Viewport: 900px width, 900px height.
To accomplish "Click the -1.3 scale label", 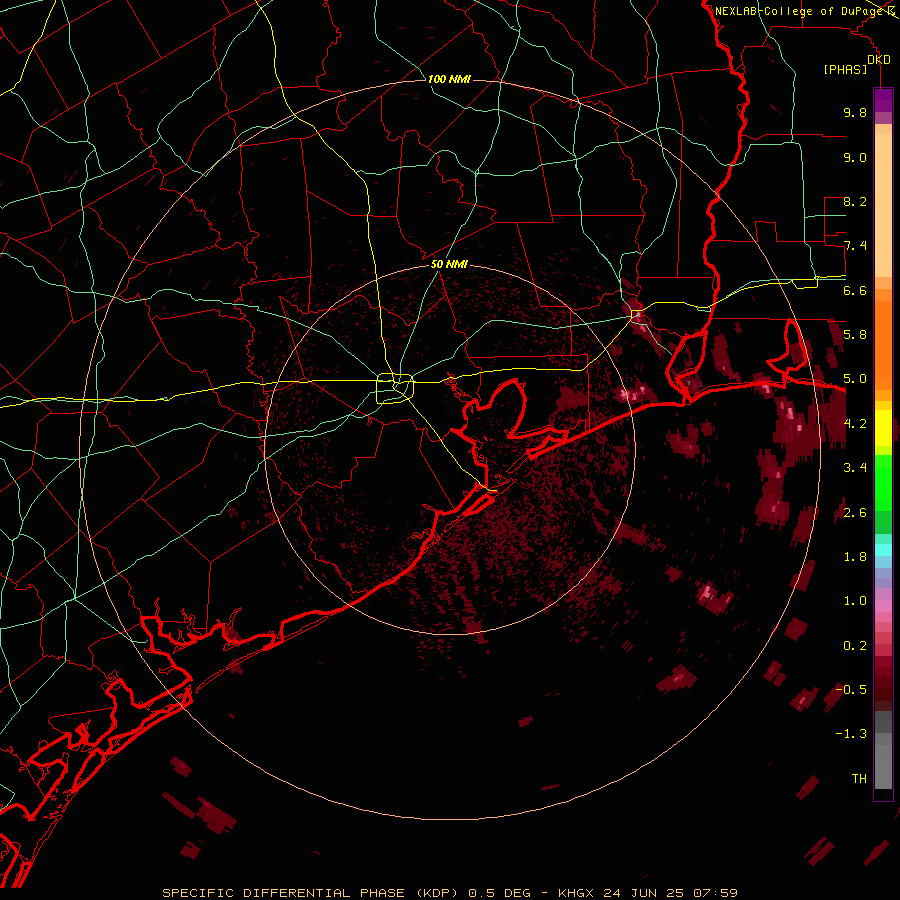I will pyautogui.click(x=851, y=734).
